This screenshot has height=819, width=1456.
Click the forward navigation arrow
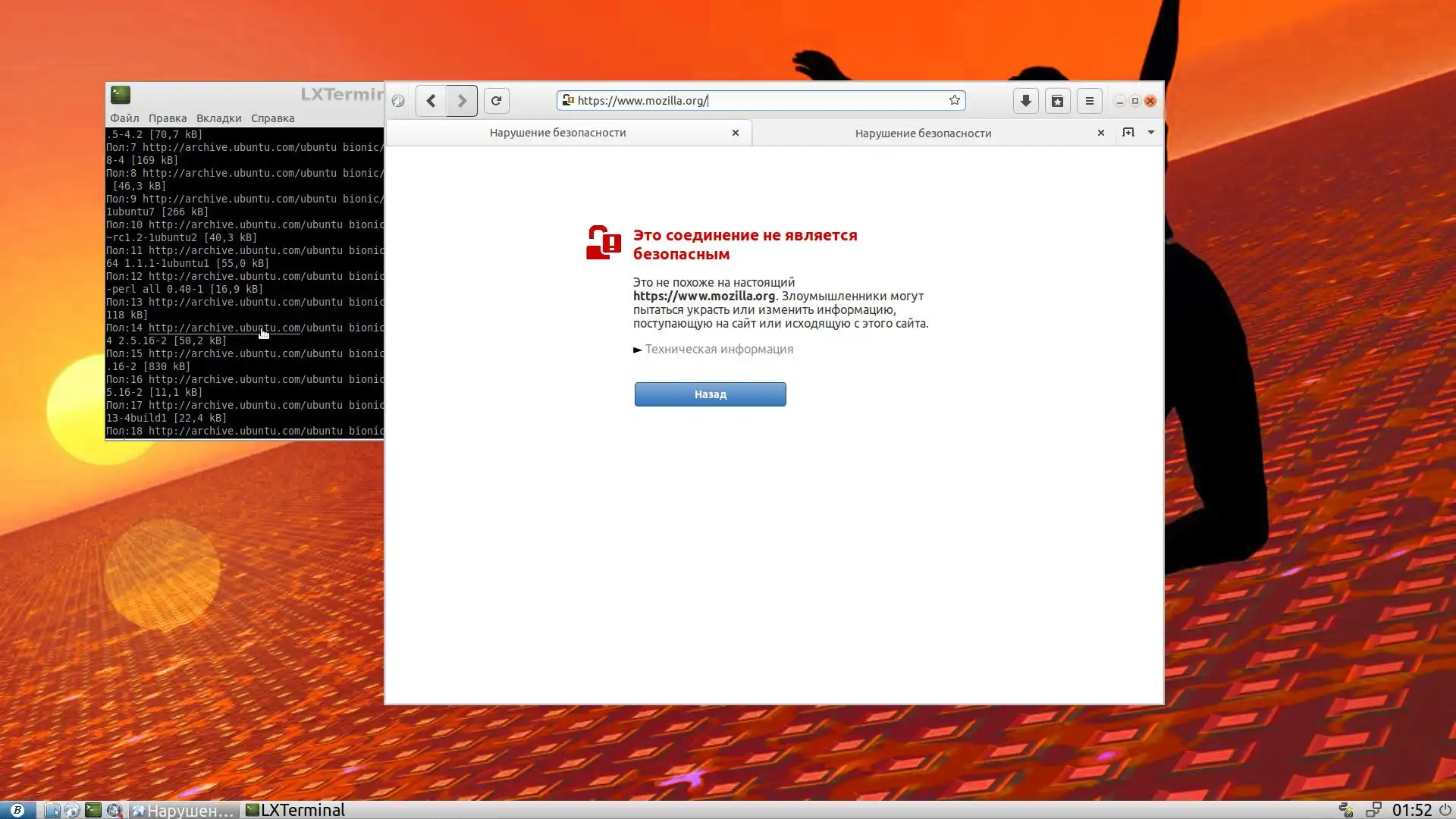[462, 101]
